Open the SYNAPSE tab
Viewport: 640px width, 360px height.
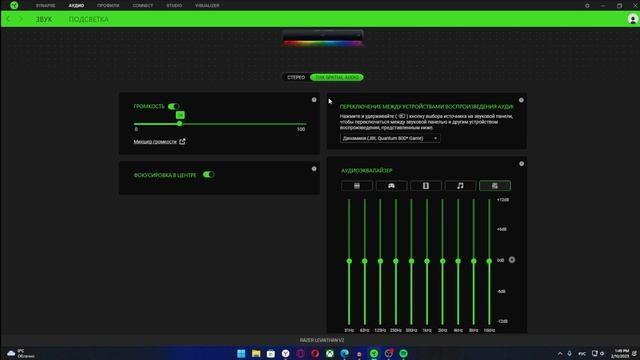[x=45, y=6]
